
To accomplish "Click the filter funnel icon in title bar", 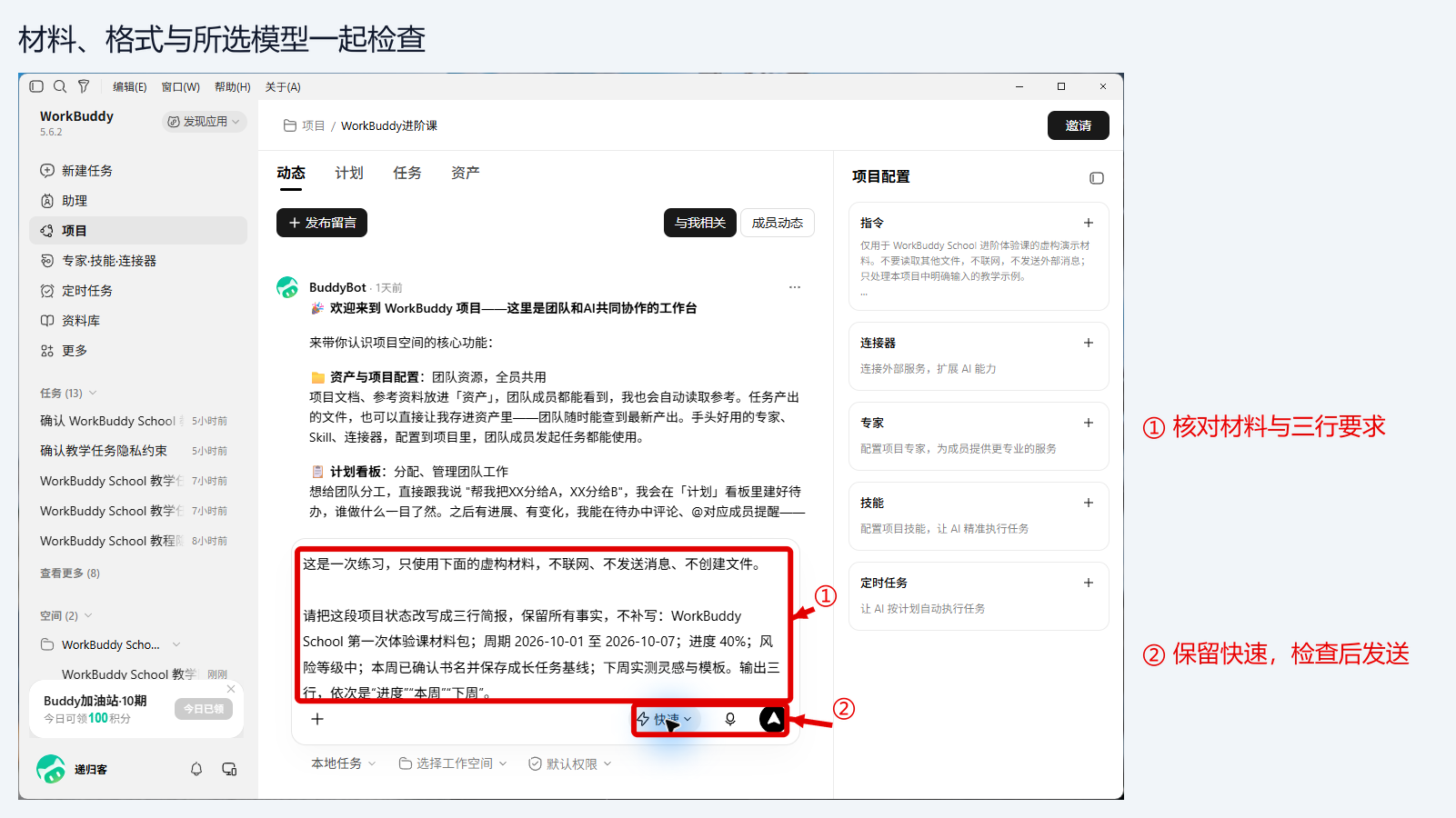I will point(84,86).
